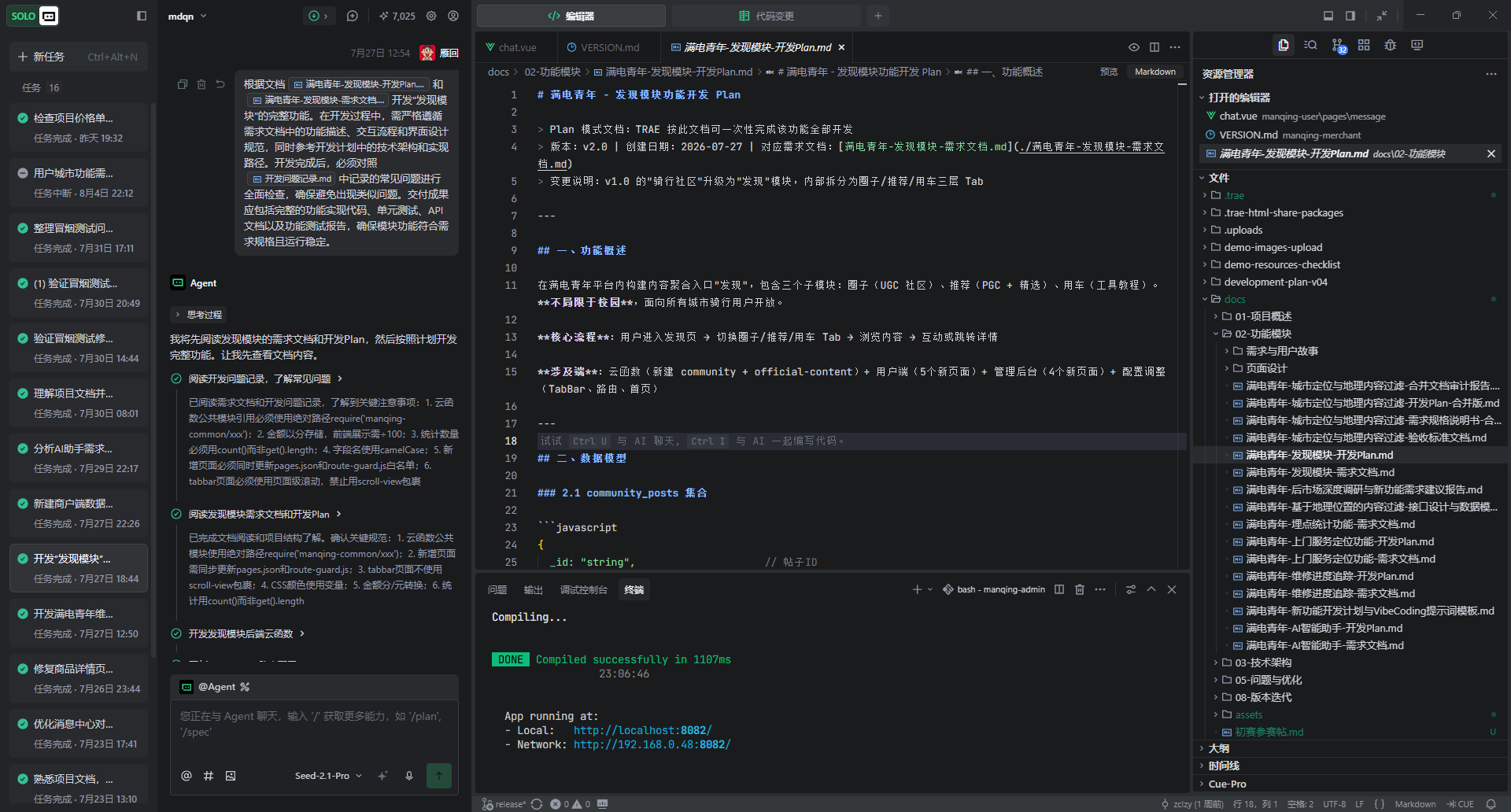The image size is (1511, 812).
Task: Delete the user's chat message
Action: (201, 84)
